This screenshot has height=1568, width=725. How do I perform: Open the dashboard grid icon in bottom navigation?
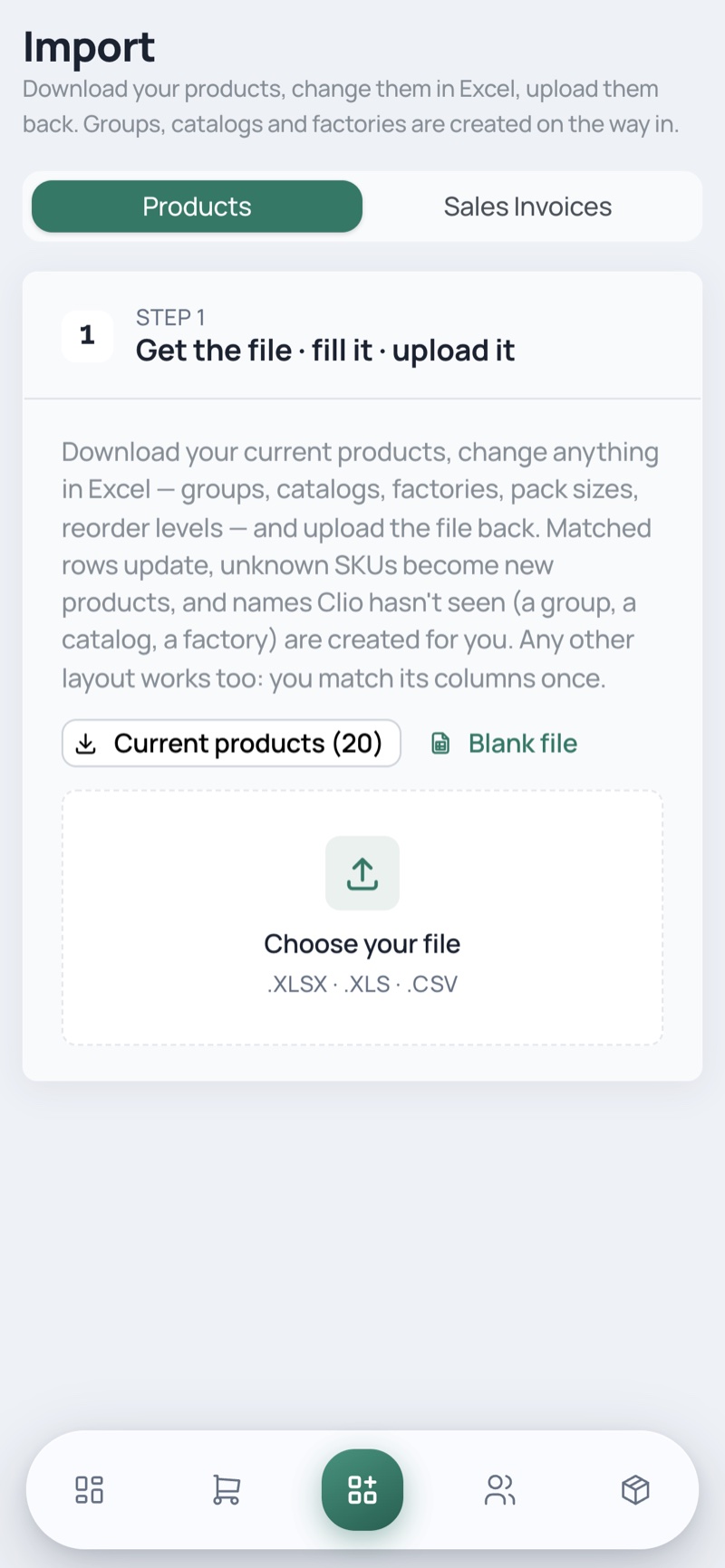click(89, 1489)
